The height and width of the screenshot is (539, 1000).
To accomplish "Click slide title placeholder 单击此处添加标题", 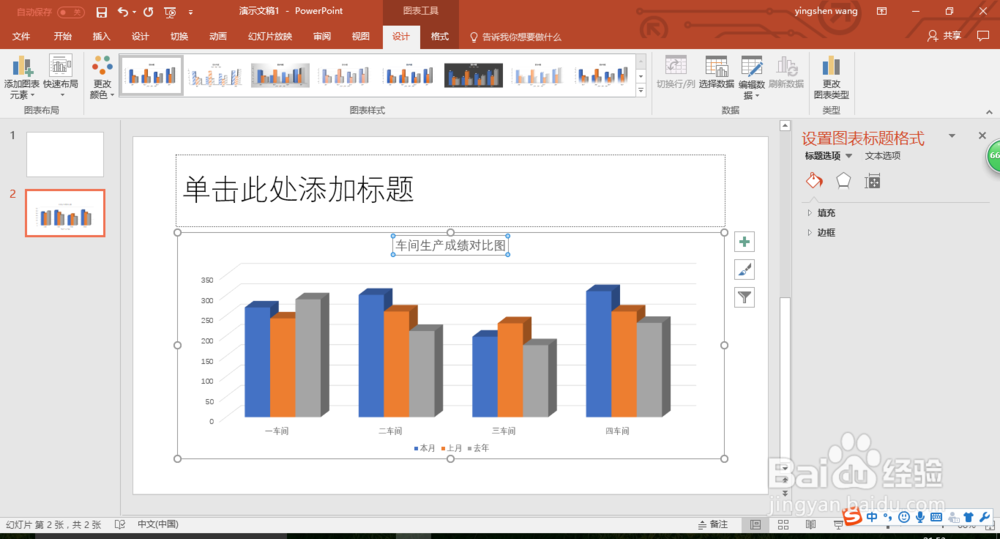I will coord(450,190).
